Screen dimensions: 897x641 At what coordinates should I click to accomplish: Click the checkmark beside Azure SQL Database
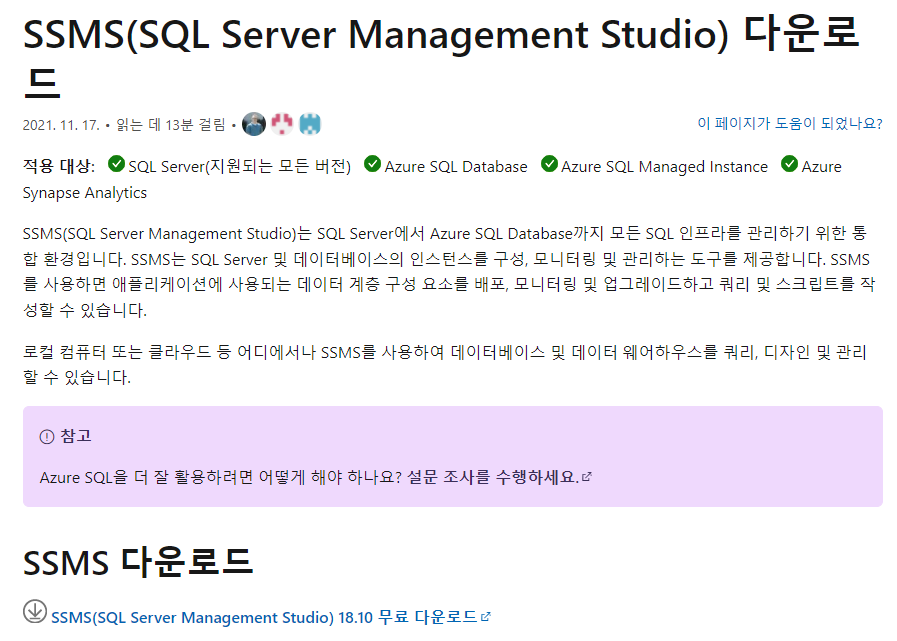click(372, 164)
